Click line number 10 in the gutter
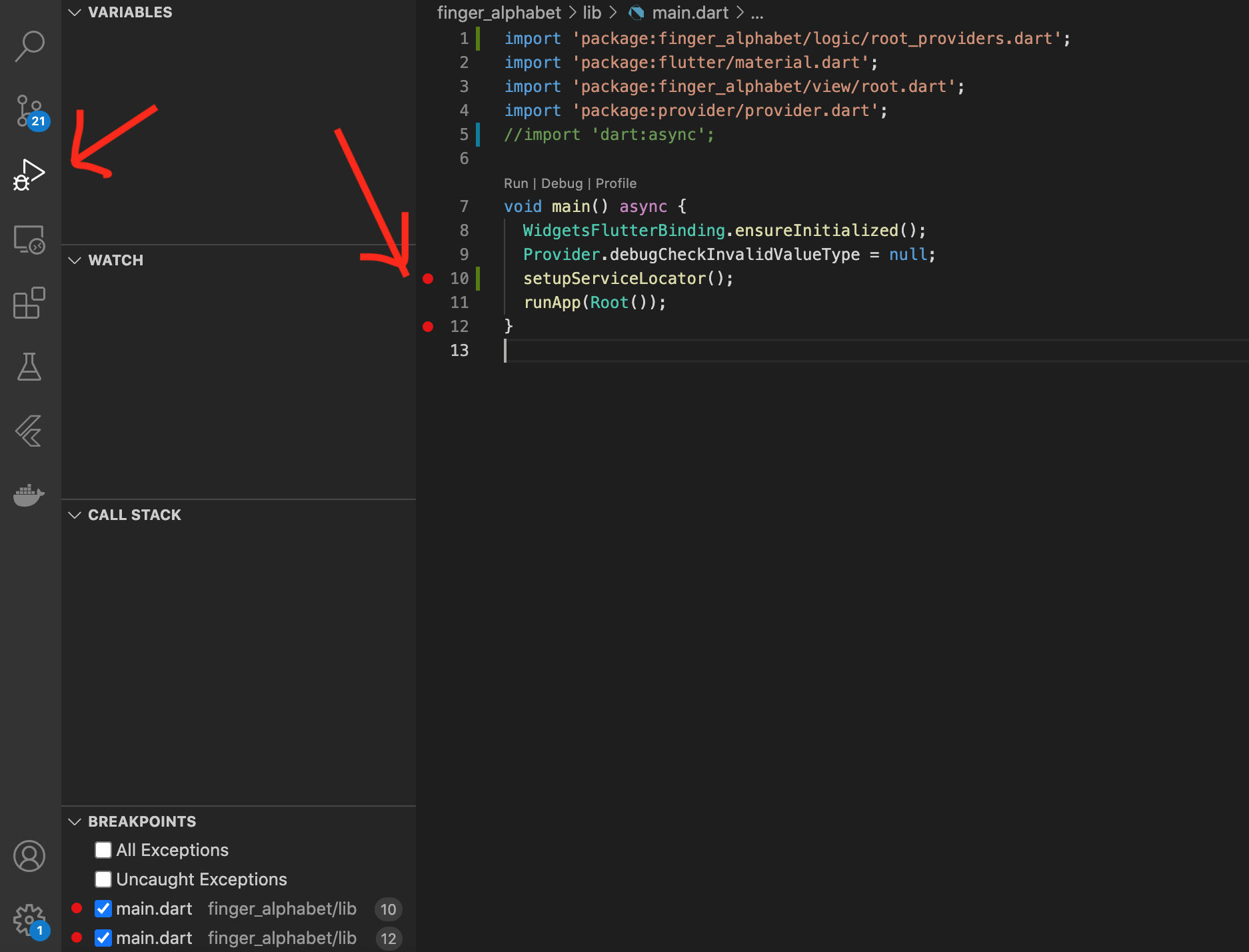Viewport: 1249px width, 952px height. coord(460,279)
